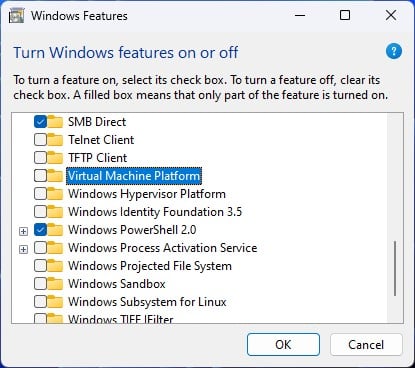Select the Windows Hypervisor Platform label
This screenshot has width=415, height=368.
(x=147, y=194)
